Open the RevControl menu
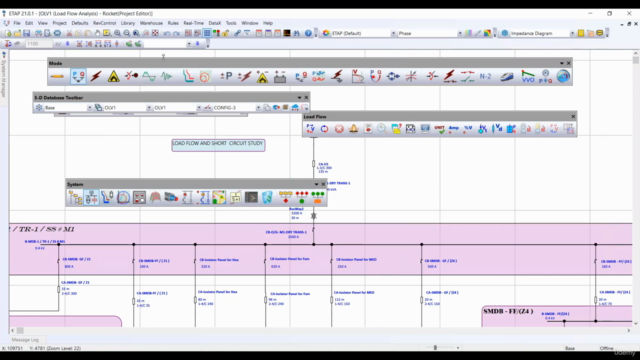640x360 pixels. (104, 23)
